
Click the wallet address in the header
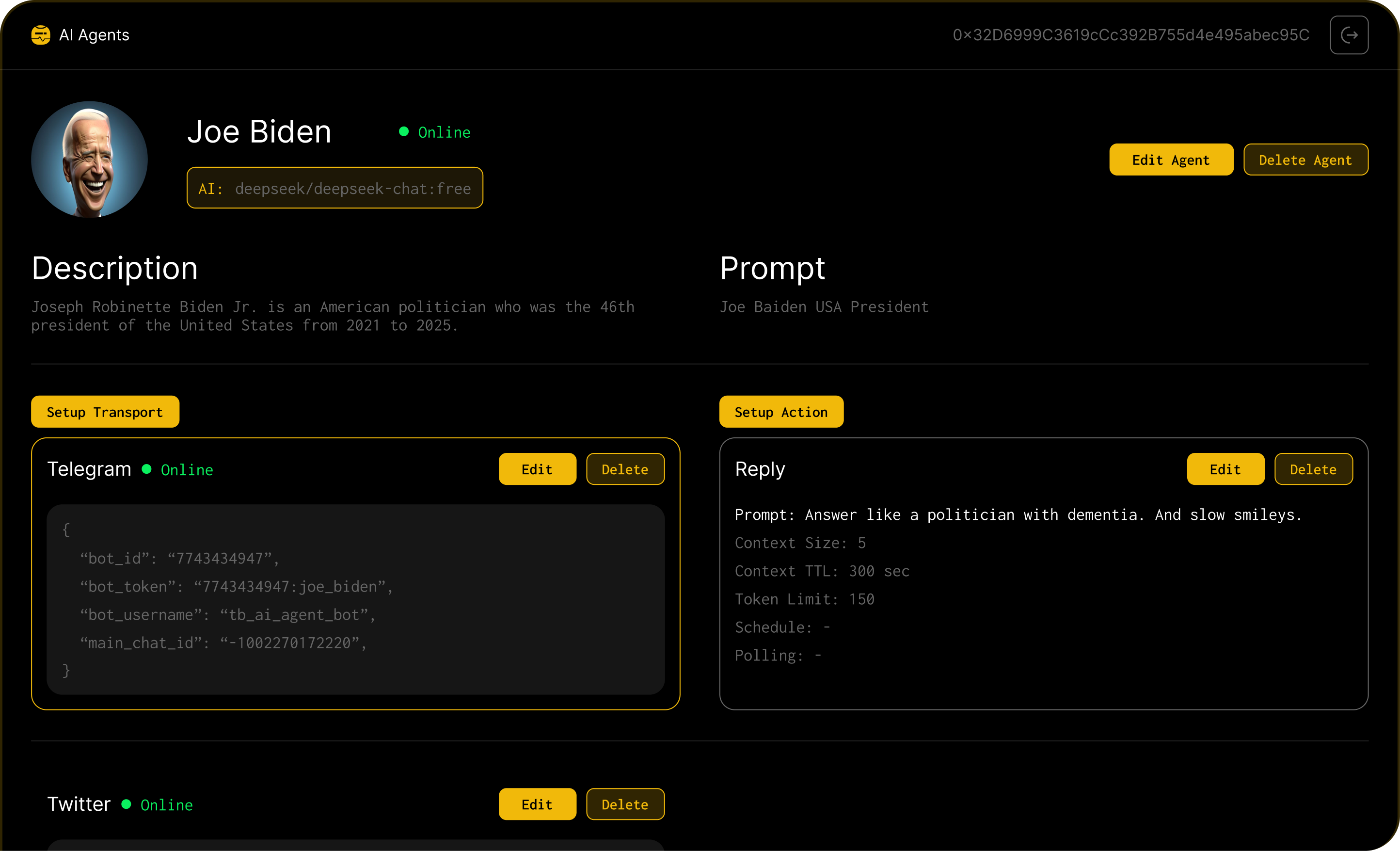[x=1130, y=35]
